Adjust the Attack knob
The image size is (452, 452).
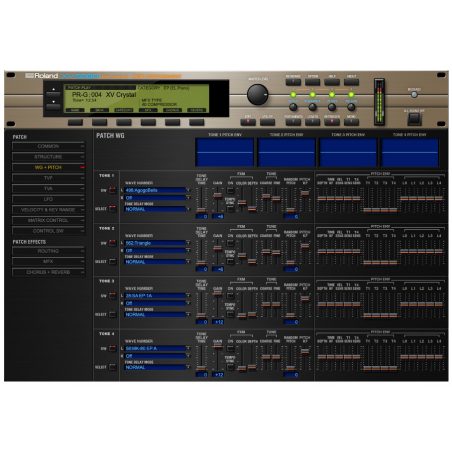[332, 107]
